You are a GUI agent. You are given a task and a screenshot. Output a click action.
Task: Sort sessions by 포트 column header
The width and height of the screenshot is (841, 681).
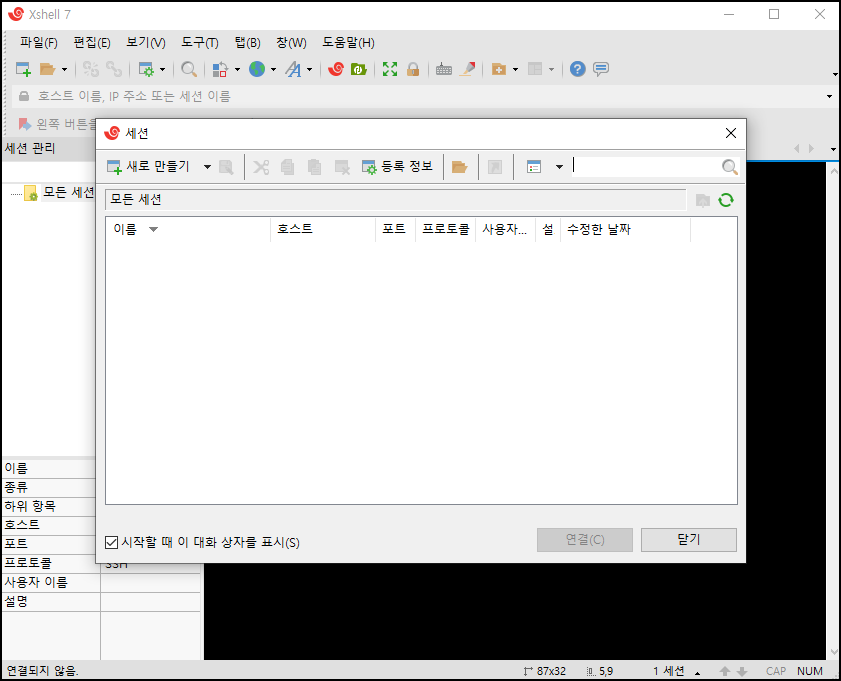[x=395, y=230]
